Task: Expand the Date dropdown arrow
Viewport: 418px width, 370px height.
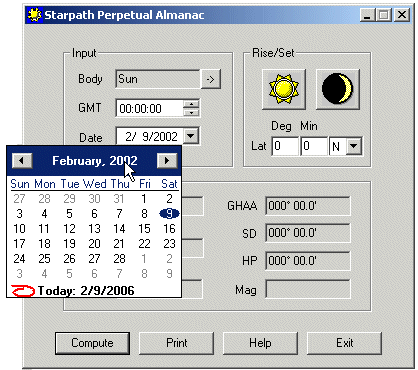Action: pyautogui.click(x=191, y=136)
